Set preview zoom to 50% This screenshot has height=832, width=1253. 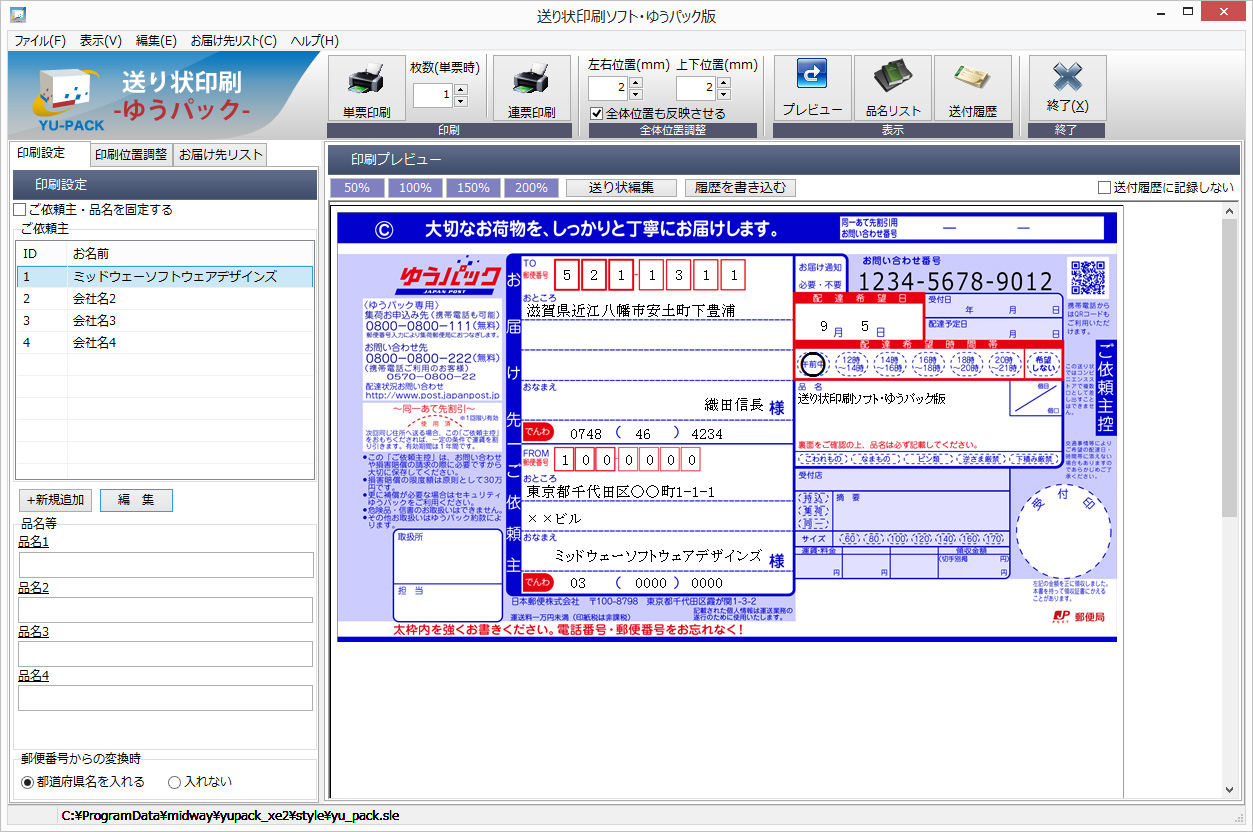tap(356, 187)
